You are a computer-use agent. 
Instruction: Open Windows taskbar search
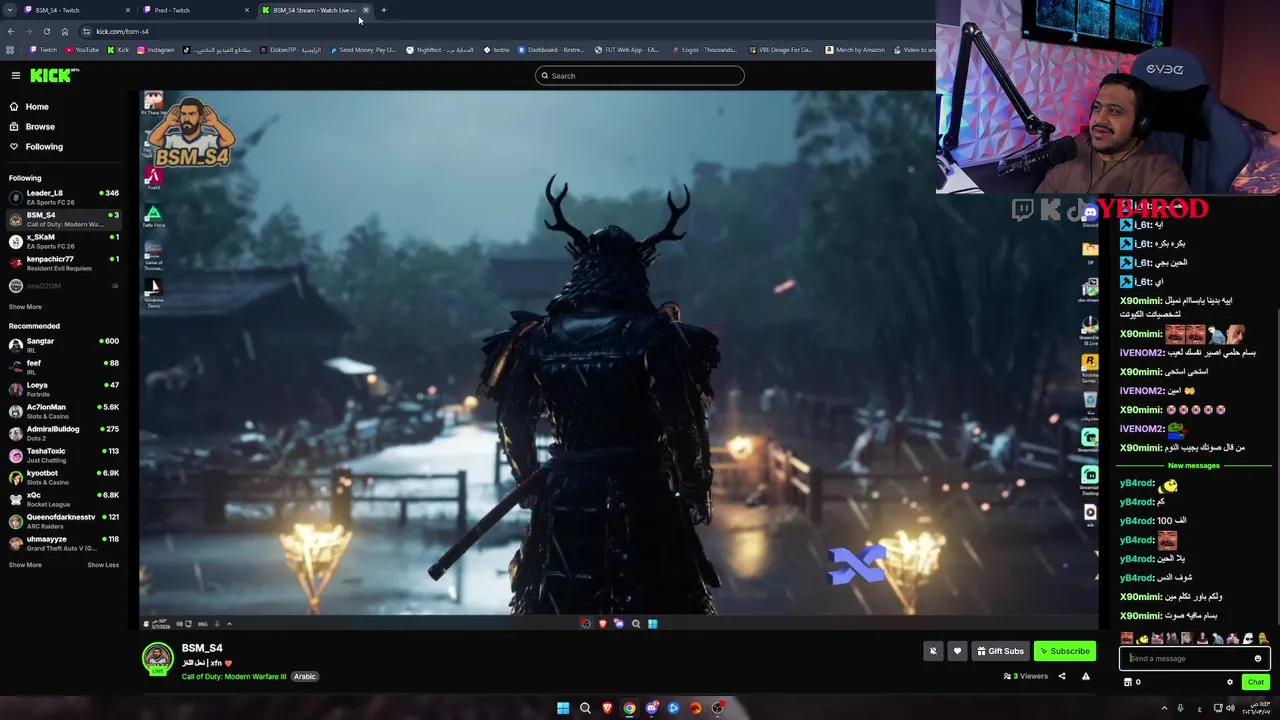tap(585, 708)
